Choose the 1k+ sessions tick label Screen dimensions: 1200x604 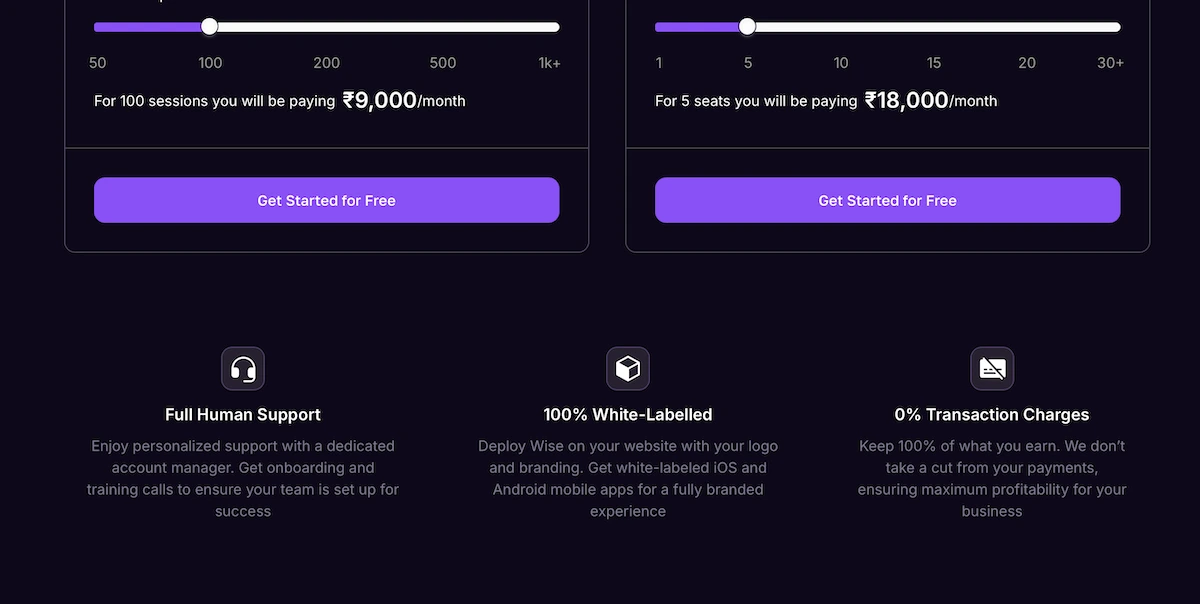pos(549,63)
